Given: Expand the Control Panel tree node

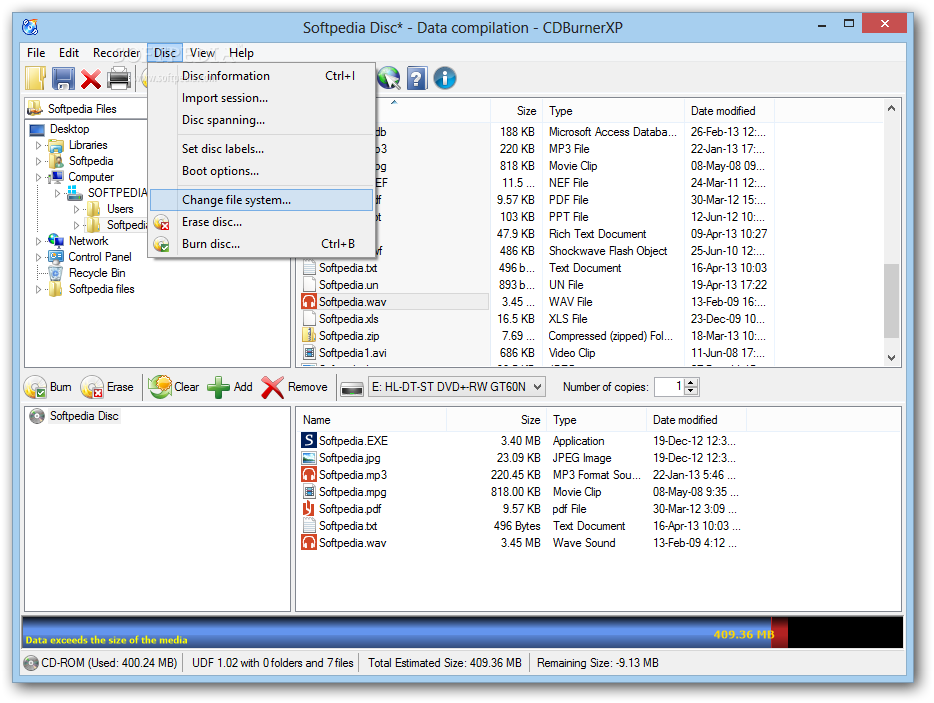Looking at the screenshot, I should [39, 257].
